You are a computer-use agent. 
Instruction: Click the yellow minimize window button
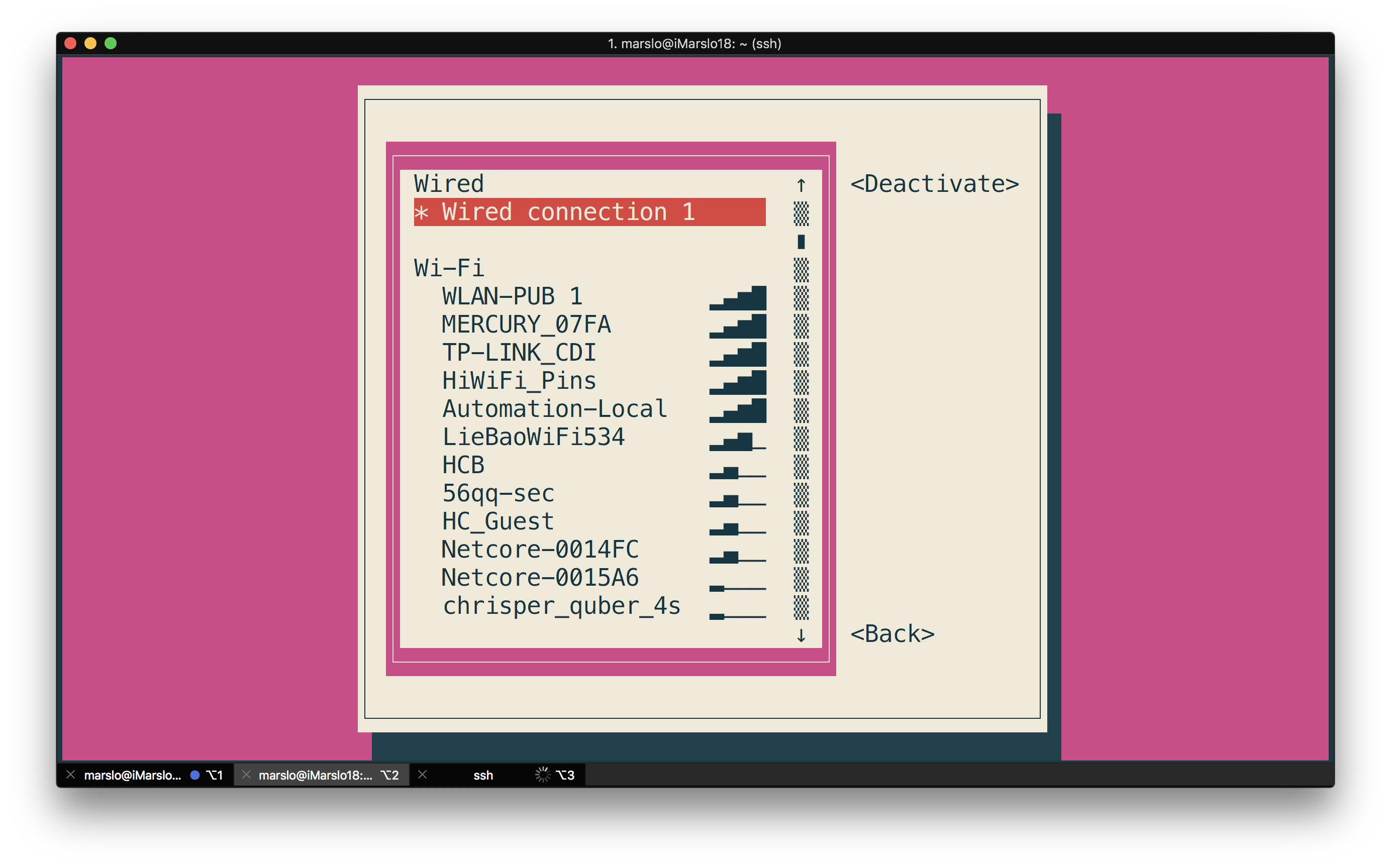click(x=91, y=44)
